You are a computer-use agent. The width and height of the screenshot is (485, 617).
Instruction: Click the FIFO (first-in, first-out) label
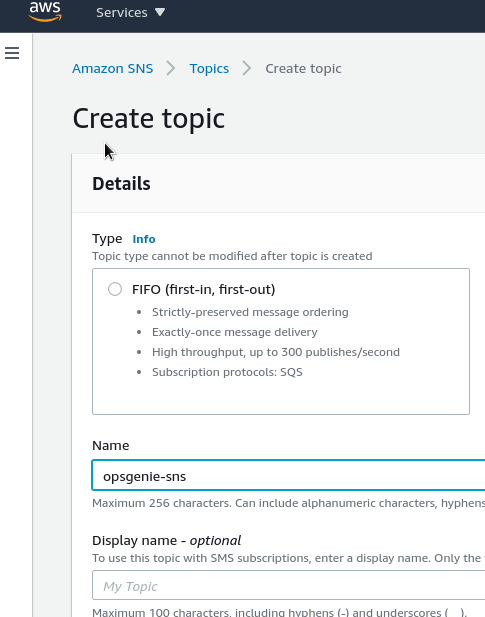[204, 289]
